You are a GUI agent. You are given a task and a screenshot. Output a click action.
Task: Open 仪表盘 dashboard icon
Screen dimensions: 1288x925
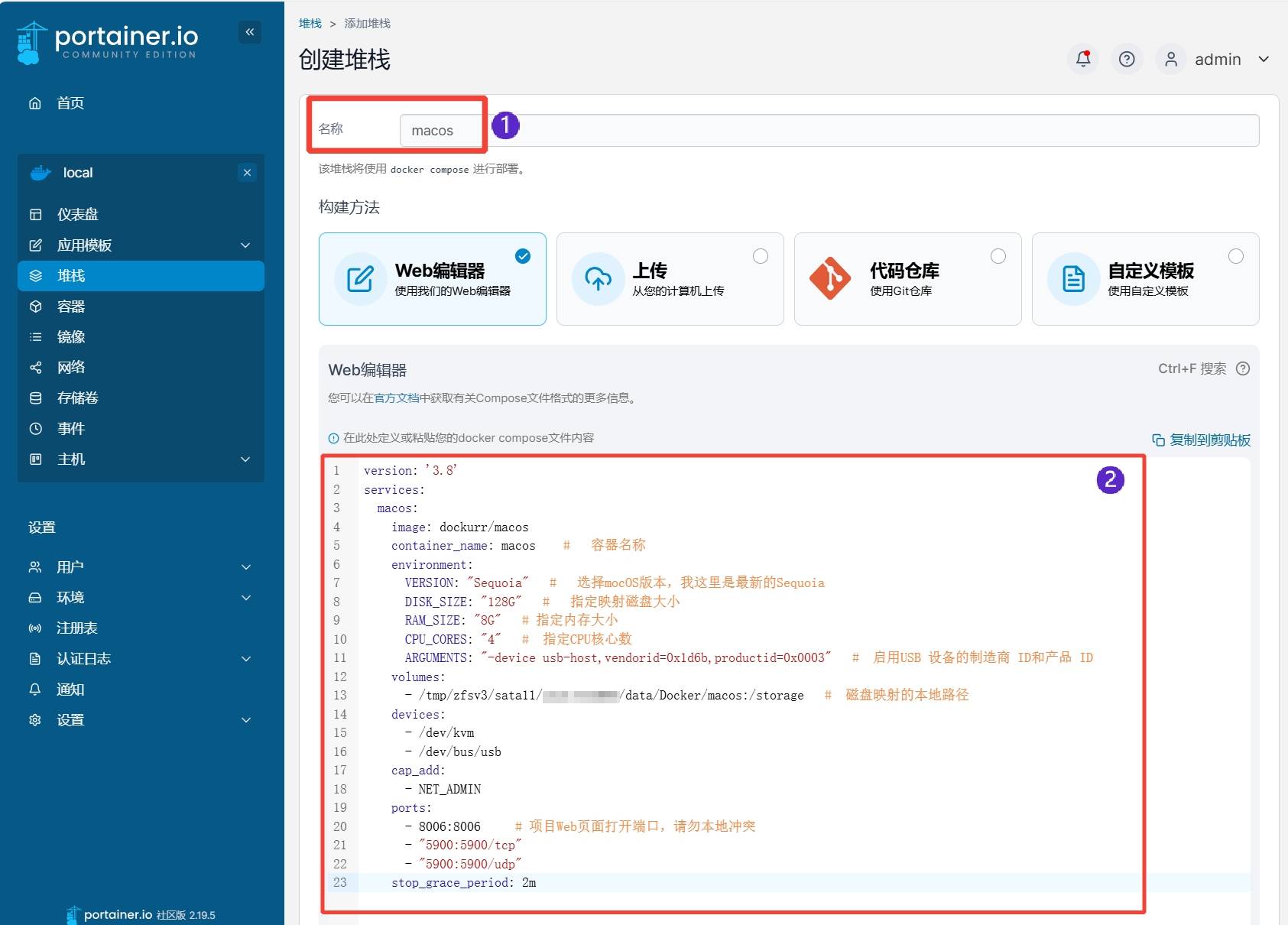tap(35, 215)
